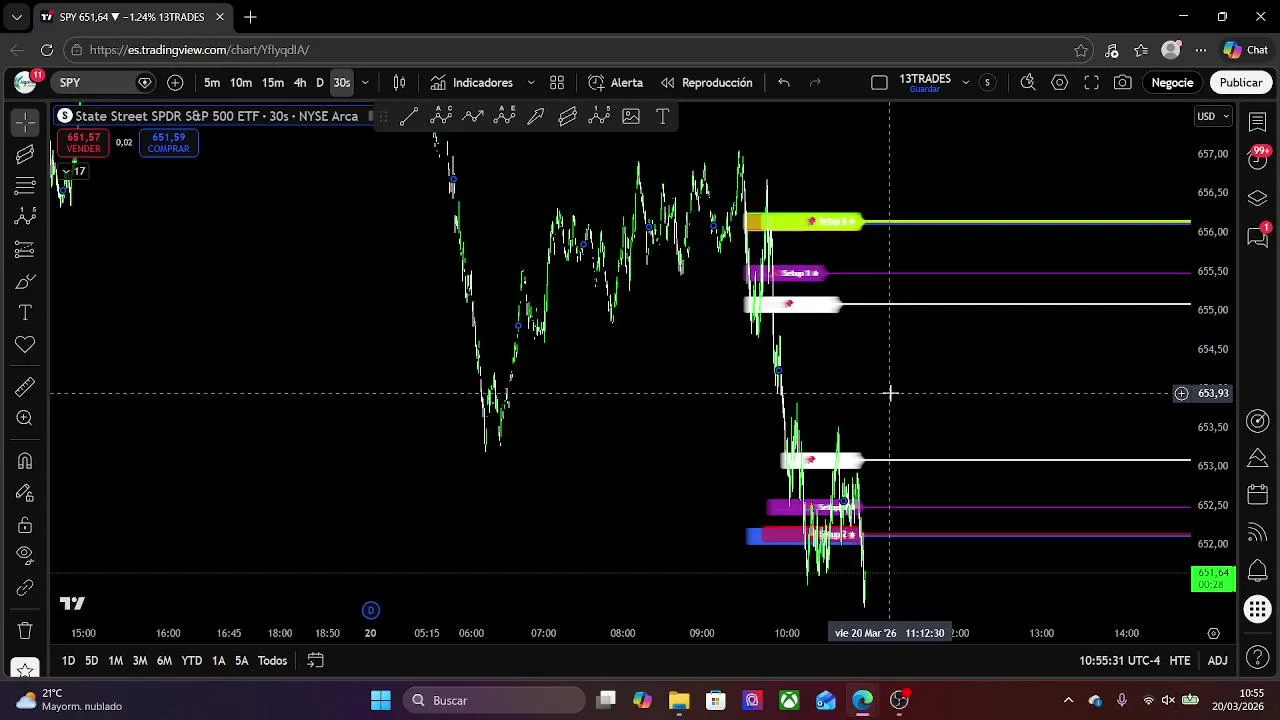Select the arrow tool in floating toolbar
The image size is (1280, 720).
[536, 117]
